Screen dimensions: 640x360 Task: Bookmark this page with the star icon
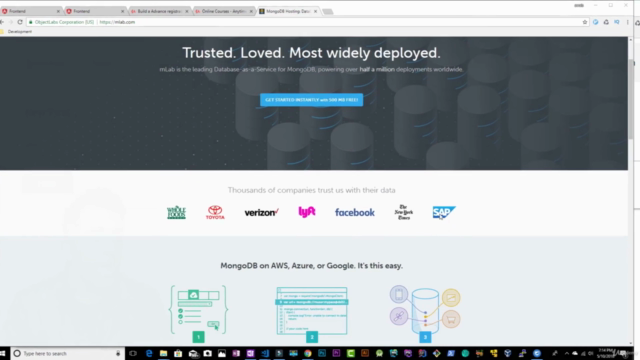coord(584,22)
